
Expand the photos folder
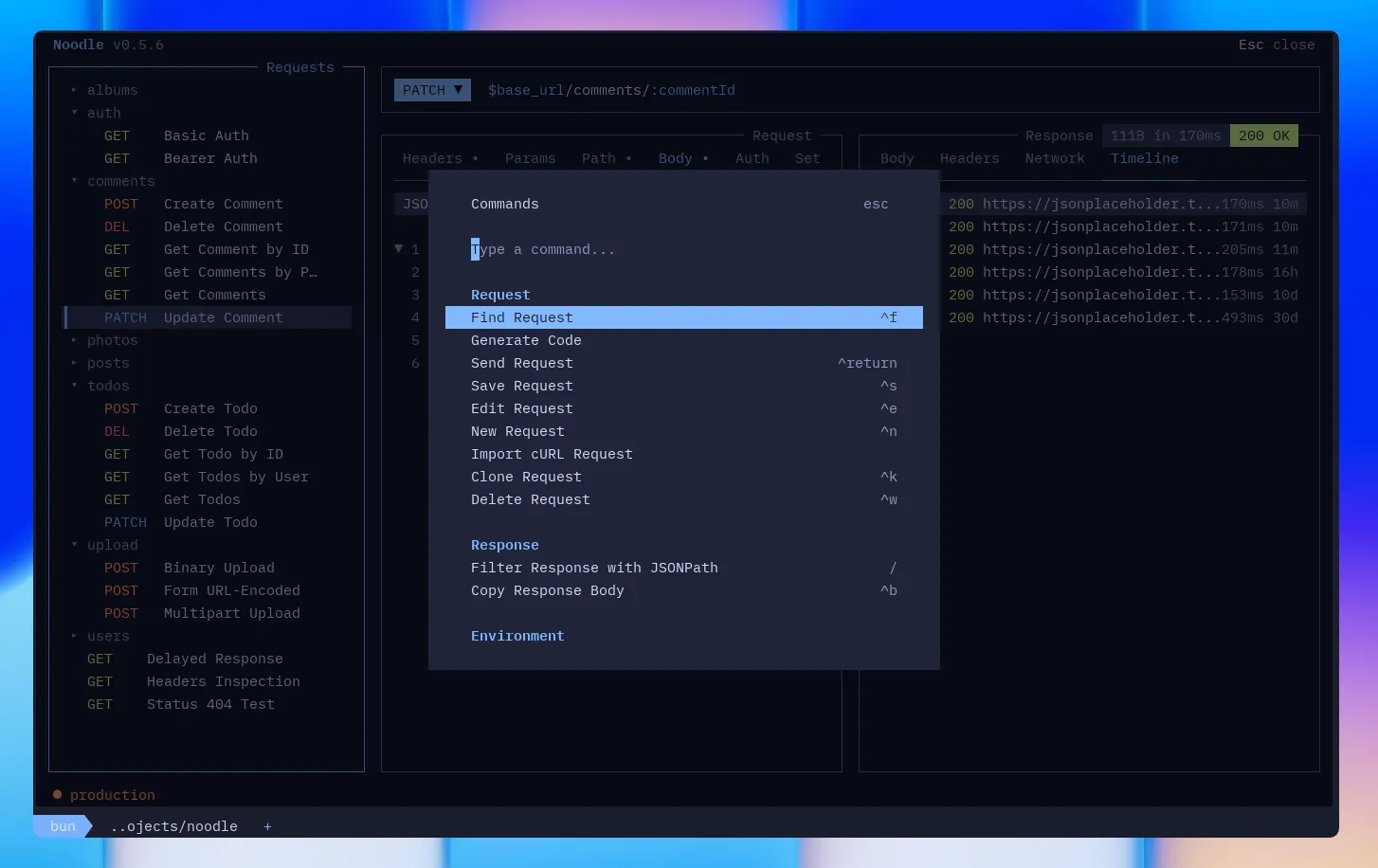pos(104,340)
